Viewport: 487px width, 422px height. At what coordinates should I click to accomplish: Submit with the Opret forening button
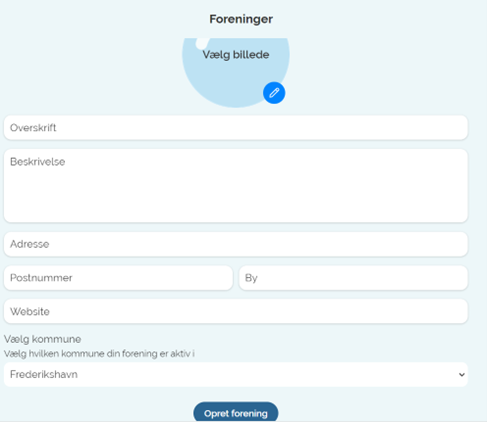point(236,413)
